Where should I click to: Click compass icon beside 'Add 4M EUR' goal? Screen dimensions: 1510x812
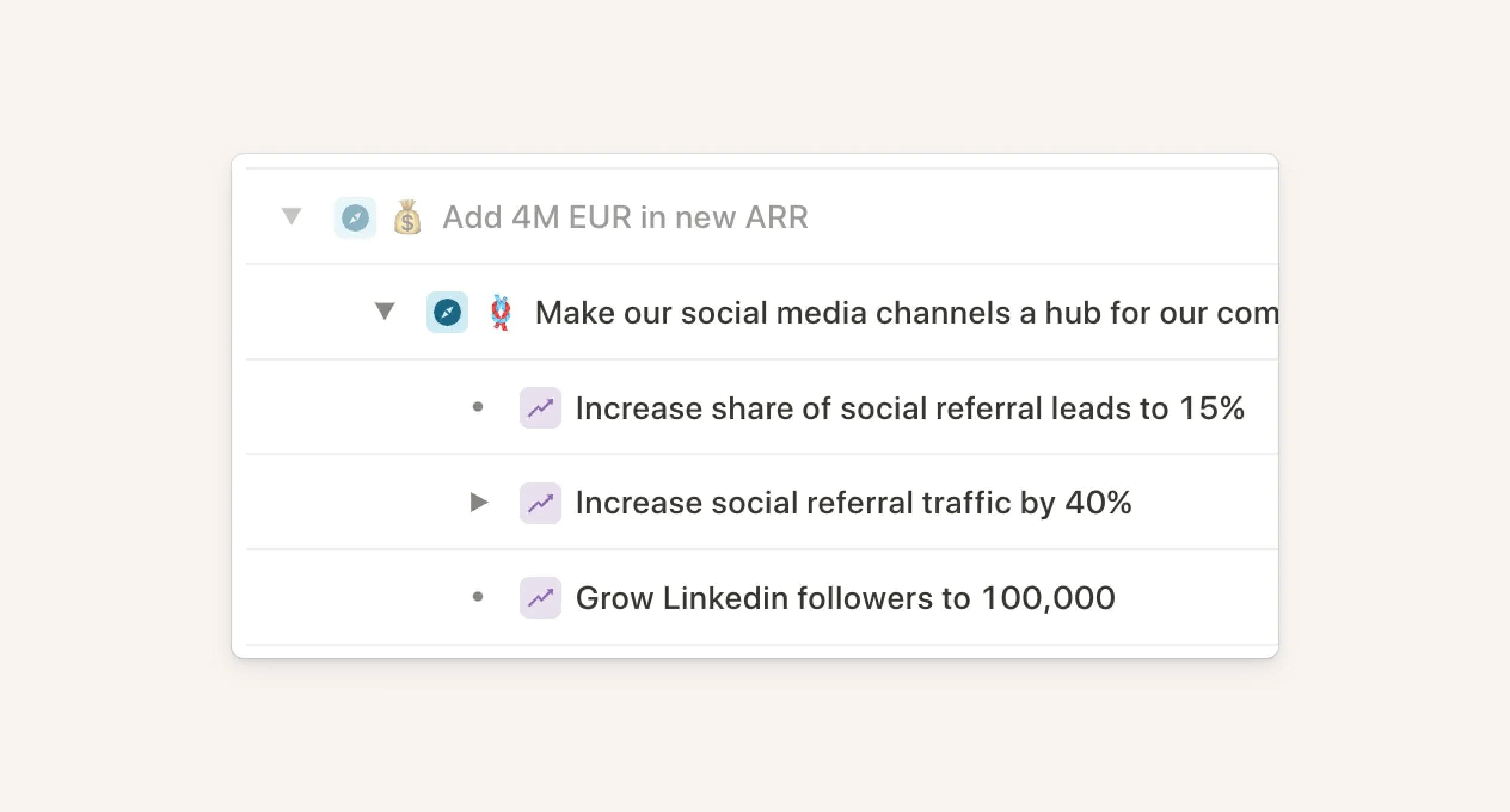[x=355, y=218]
